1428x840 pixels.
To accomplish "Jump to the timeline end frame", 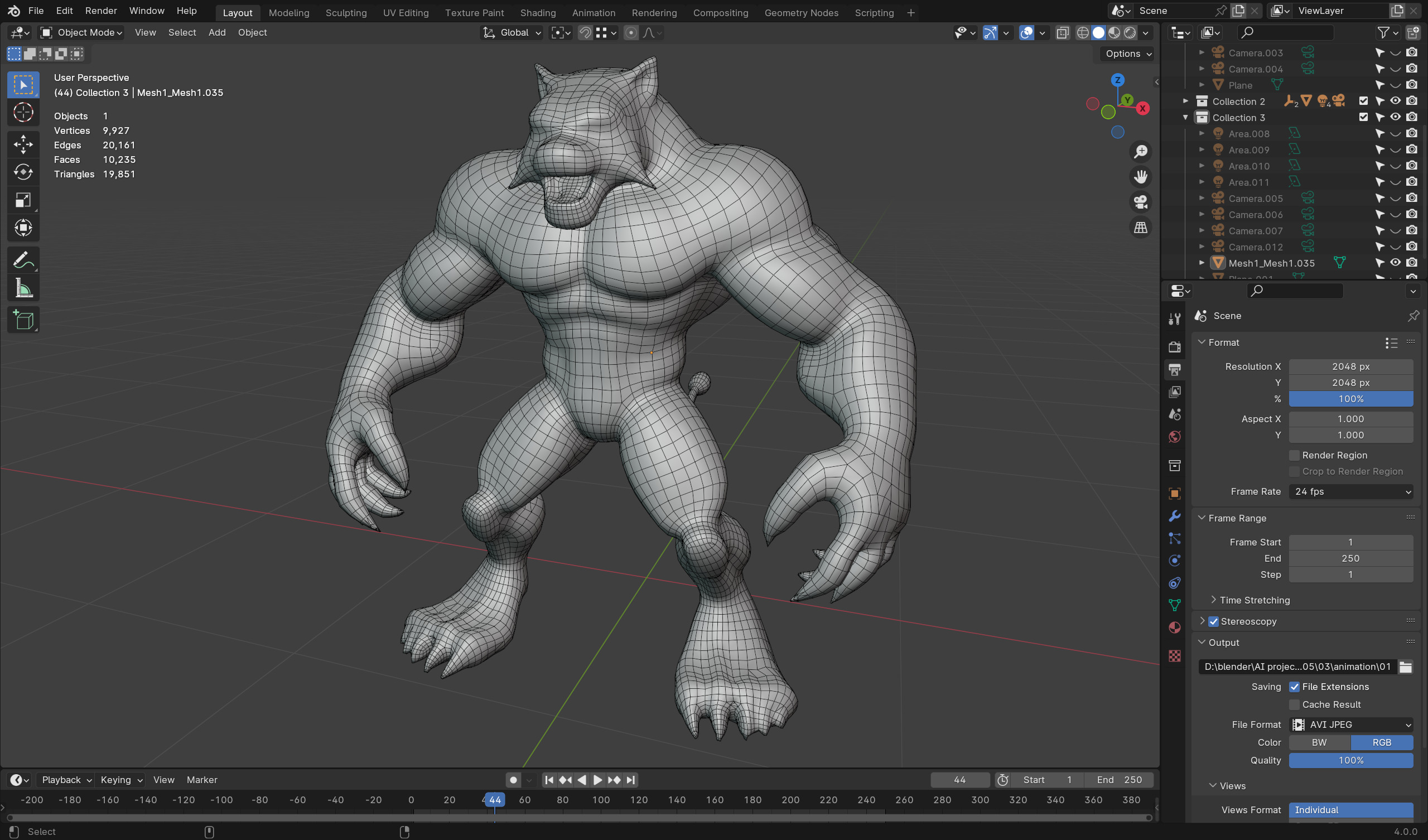I will click(631, 780).
